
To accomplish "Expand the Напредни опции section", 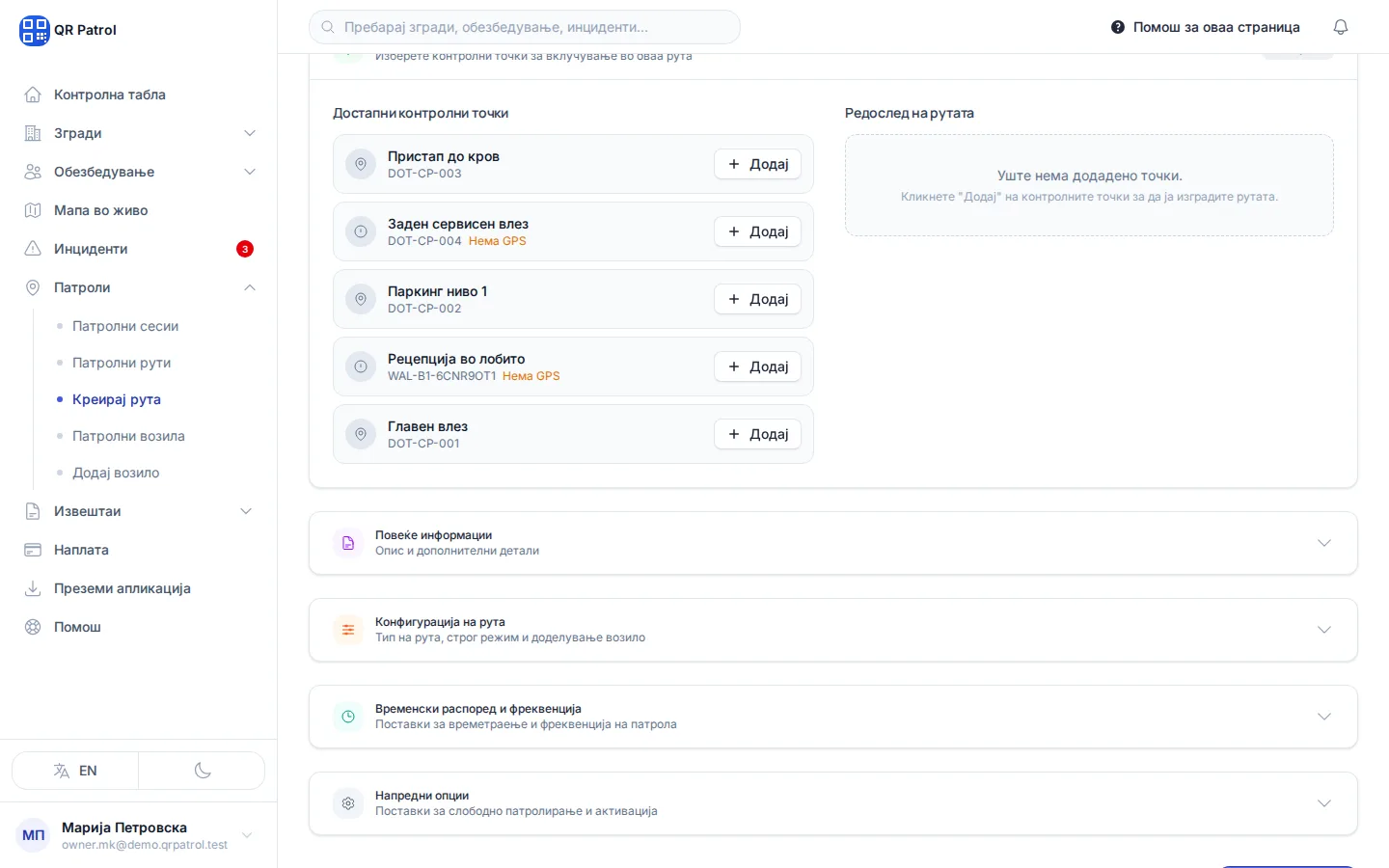I will 833,803.
